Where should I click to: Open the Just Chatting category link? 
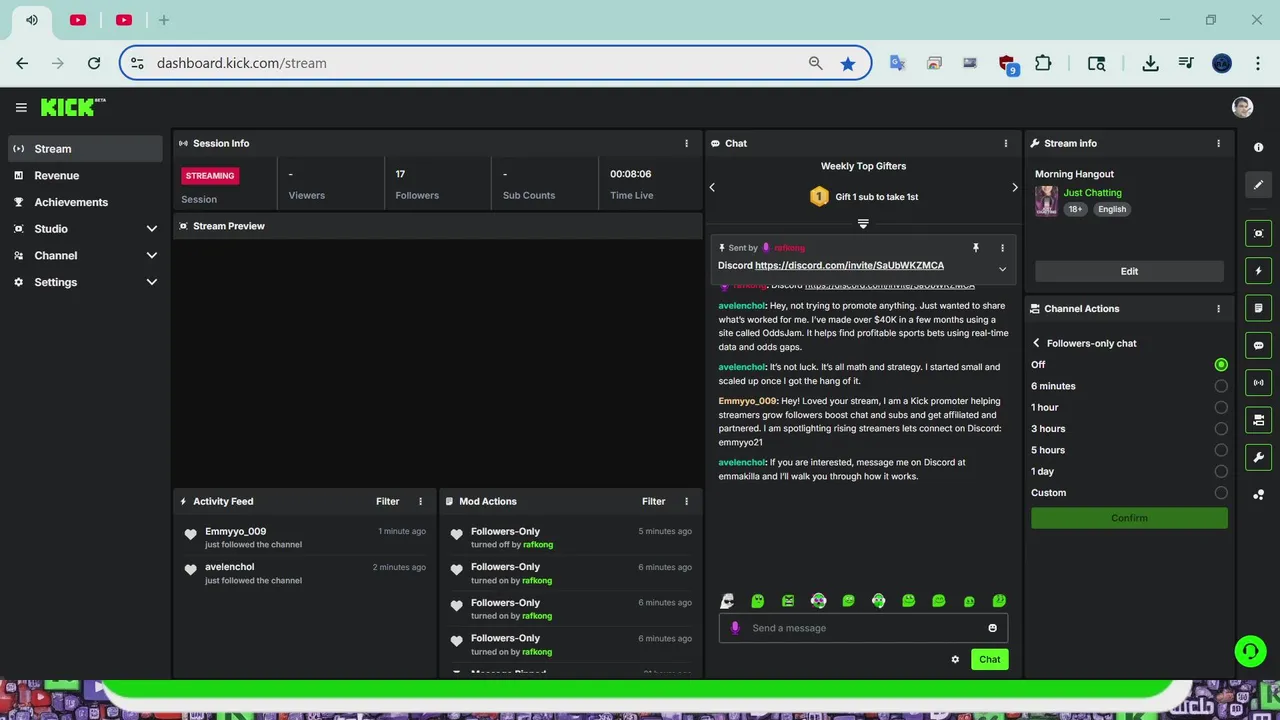1092,193
